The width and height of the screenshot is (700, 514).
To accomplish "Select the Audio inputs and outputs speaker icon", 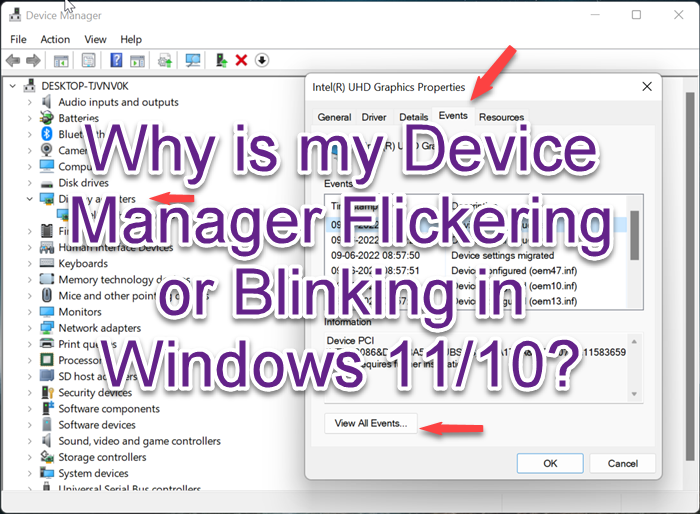I will pyautogui.click(x=46, y=102).
